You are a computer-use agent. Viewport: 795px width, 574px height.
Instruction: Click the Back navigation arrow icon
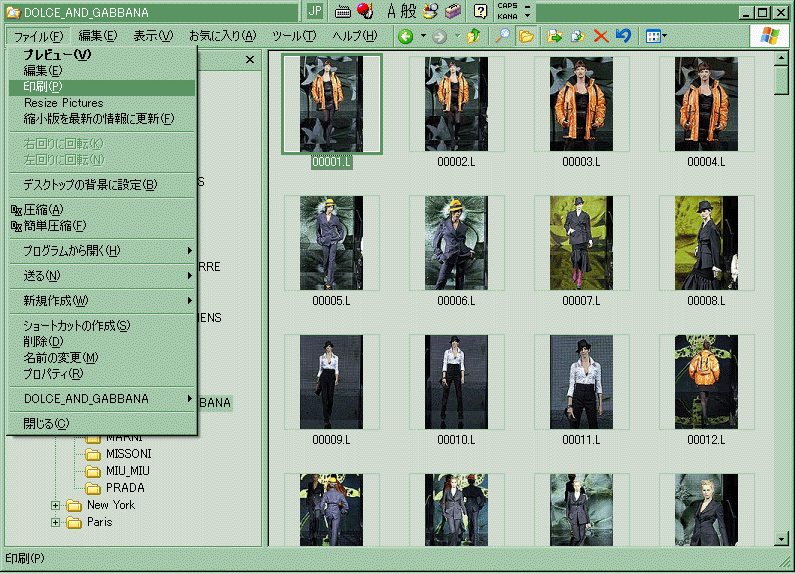coord(406,36)
